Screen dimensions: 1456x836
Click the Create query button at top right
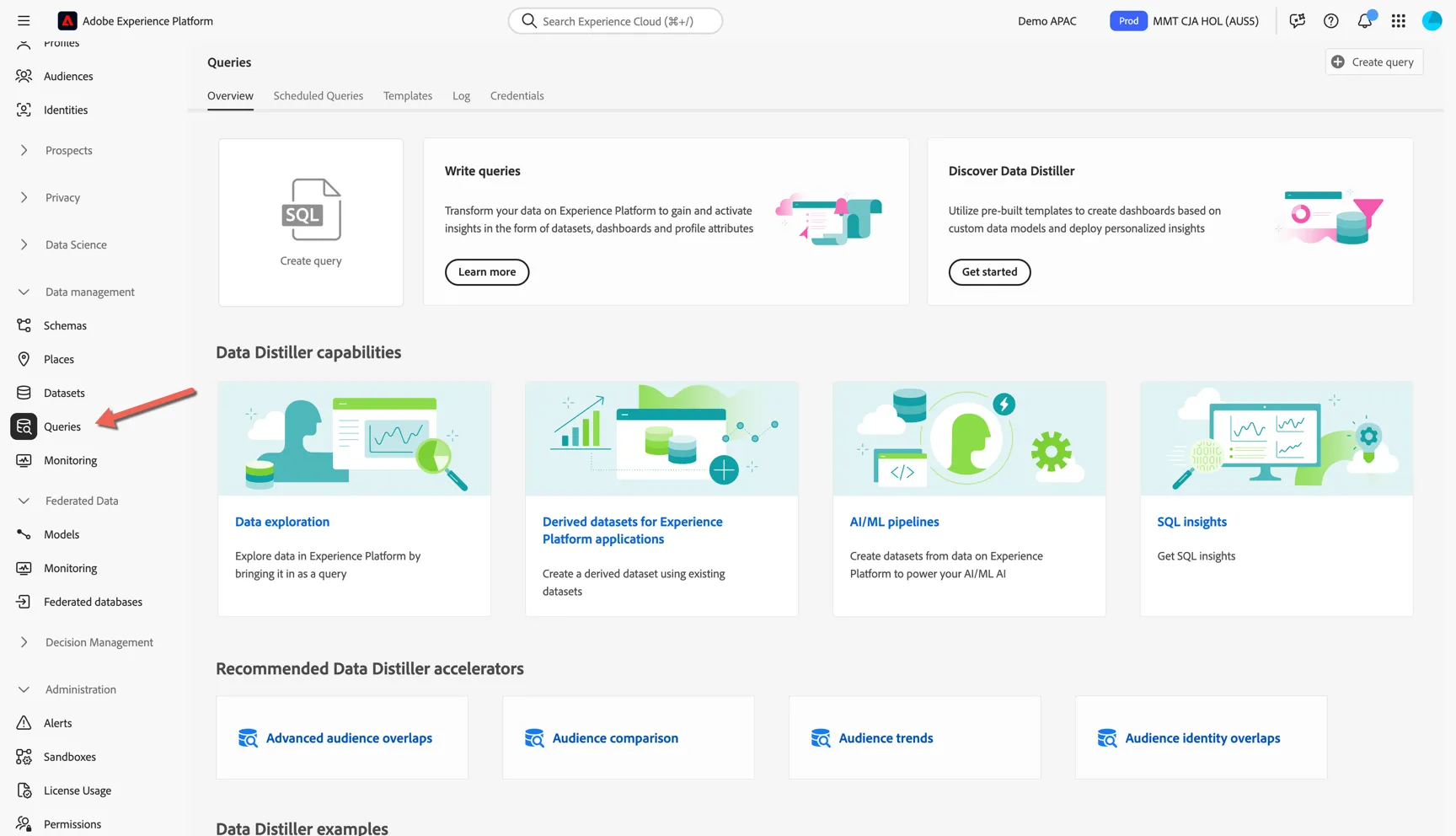pyautogui.click(x=1374, y=62)
